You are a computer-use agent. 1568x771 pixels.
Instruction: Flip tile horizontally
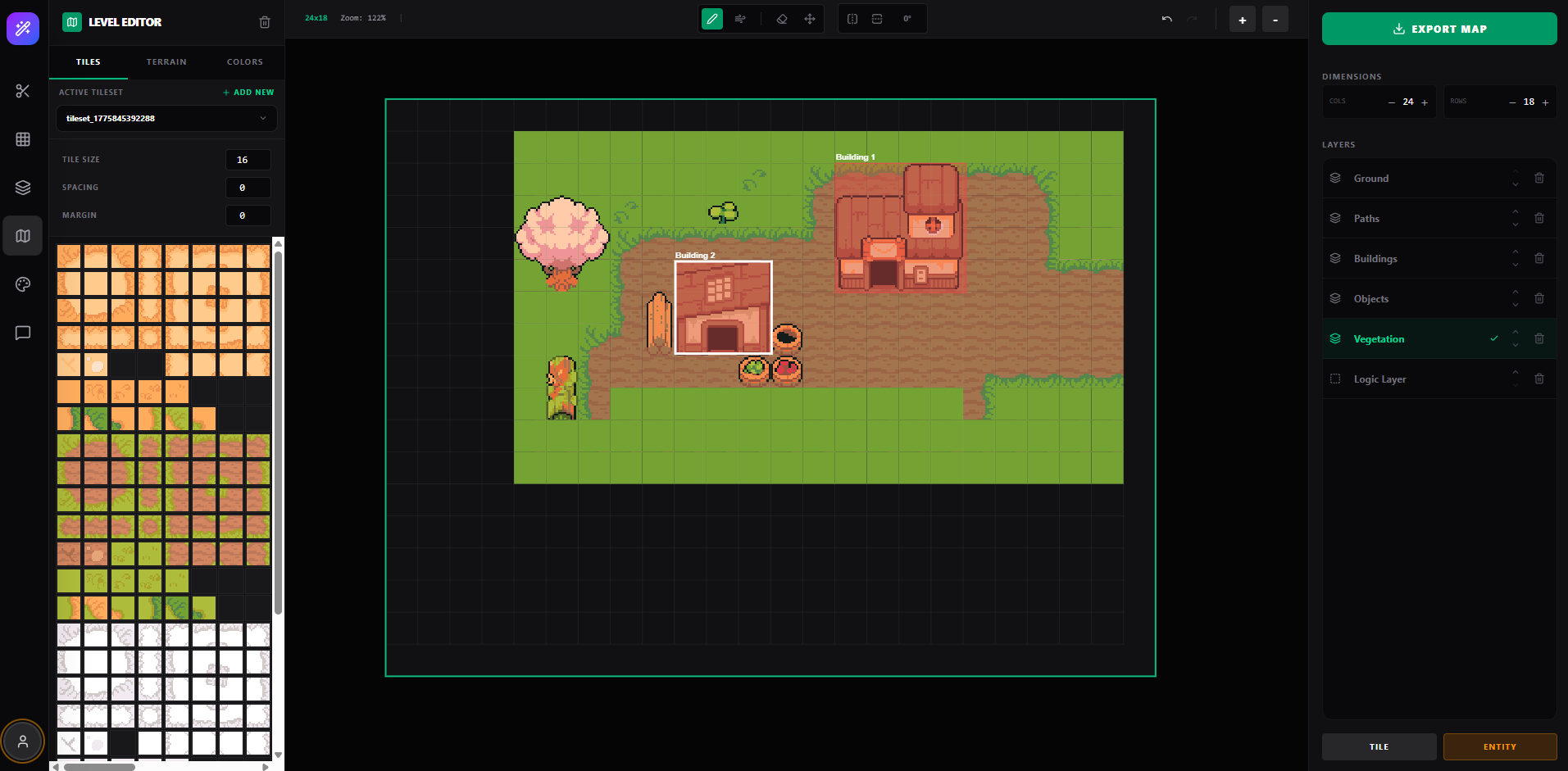[x=852, y=19]
